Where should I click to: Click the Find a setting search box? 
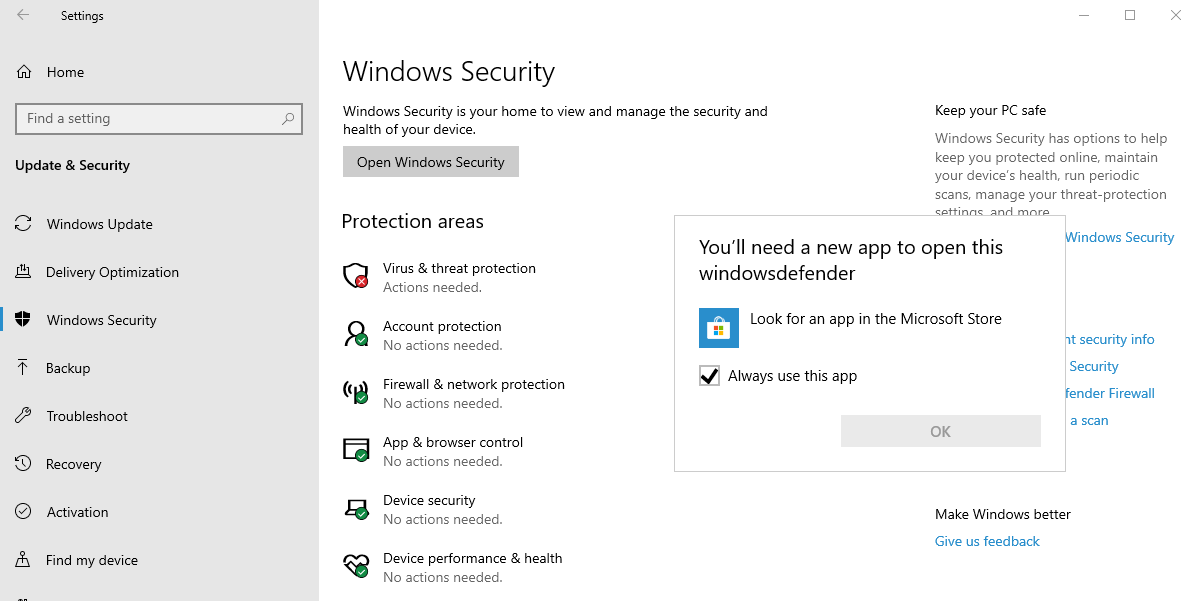pos(158,118)
